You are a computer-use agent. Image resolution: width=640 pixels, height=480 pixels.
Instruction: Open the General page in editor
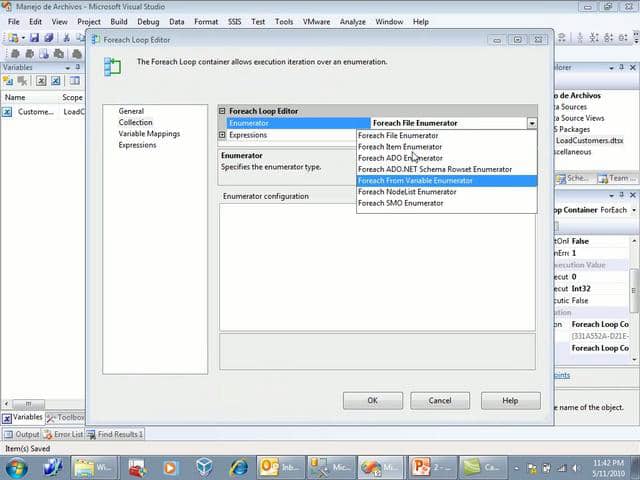point(131,111)
